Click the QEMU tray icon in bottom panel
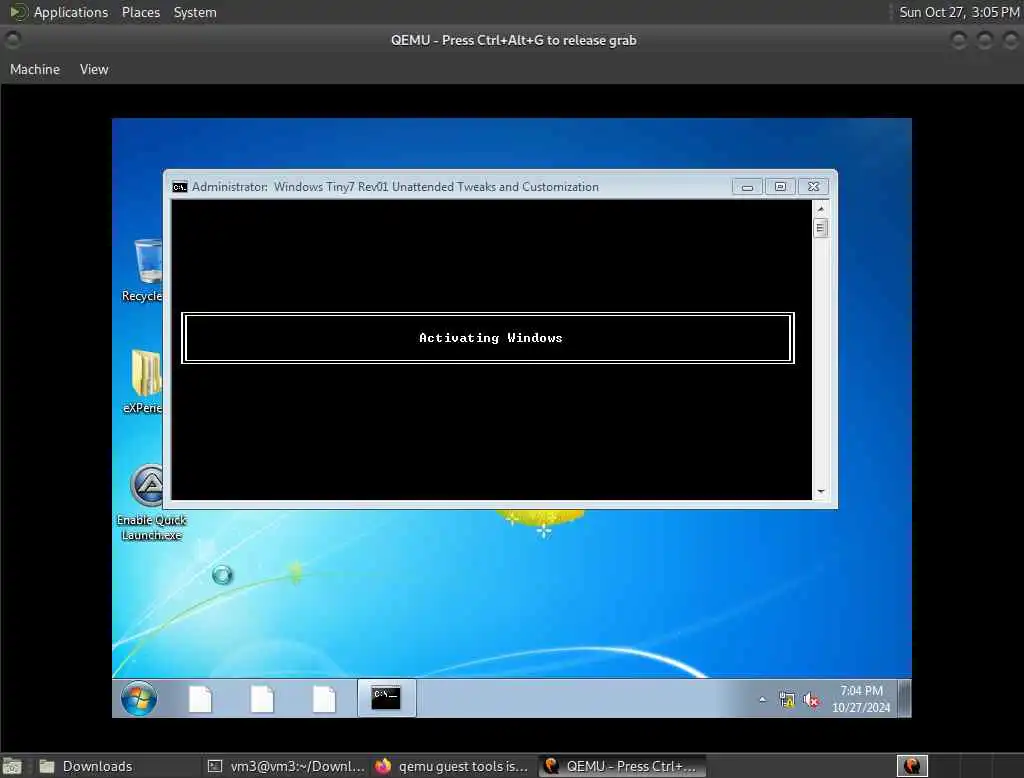 coord(912,766)
